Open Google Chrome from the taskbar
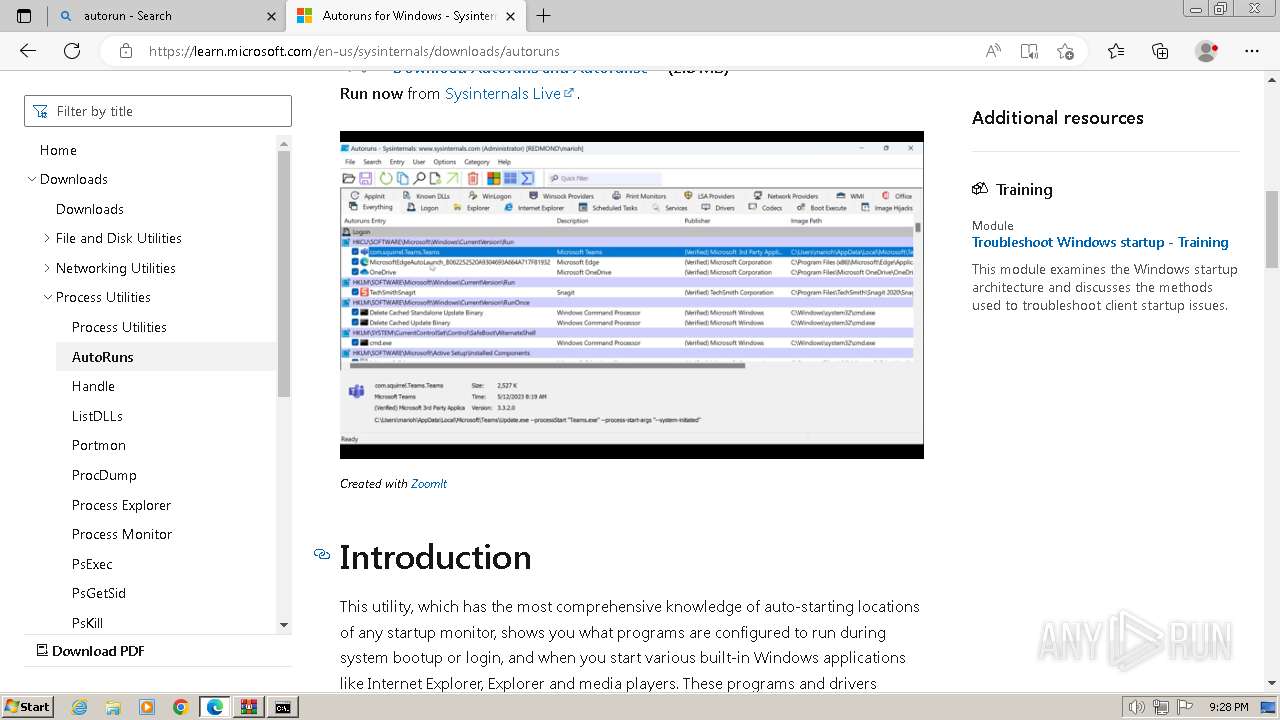 point(180,707)
